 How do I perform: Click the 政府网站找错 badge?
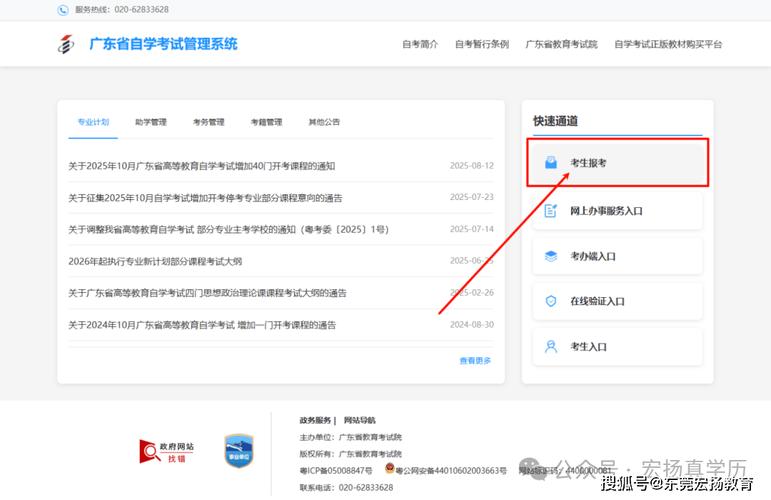(x=166, y=451)
